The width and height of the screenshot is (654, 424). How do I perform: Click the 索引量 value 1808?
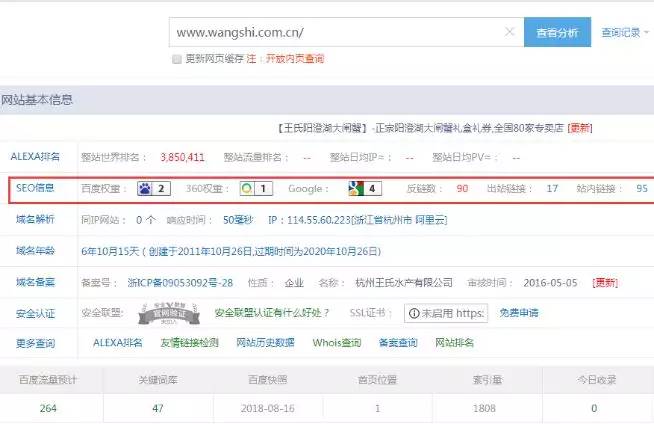click(486, 408)
